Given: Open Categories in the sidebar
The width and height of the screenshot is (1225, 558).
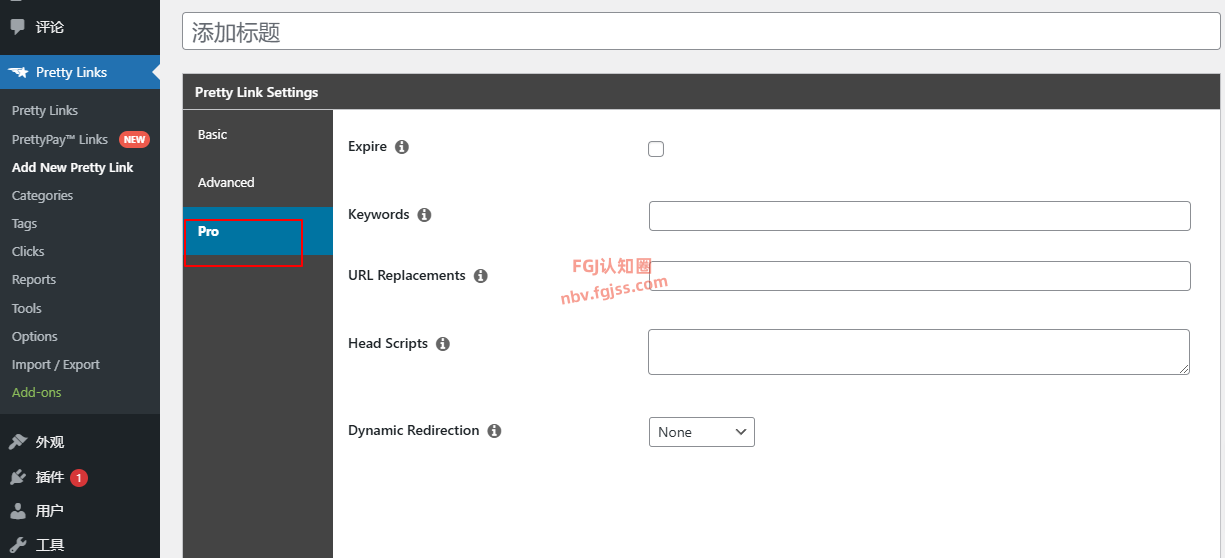Looking at the screenshot, I should click(43, 195).
